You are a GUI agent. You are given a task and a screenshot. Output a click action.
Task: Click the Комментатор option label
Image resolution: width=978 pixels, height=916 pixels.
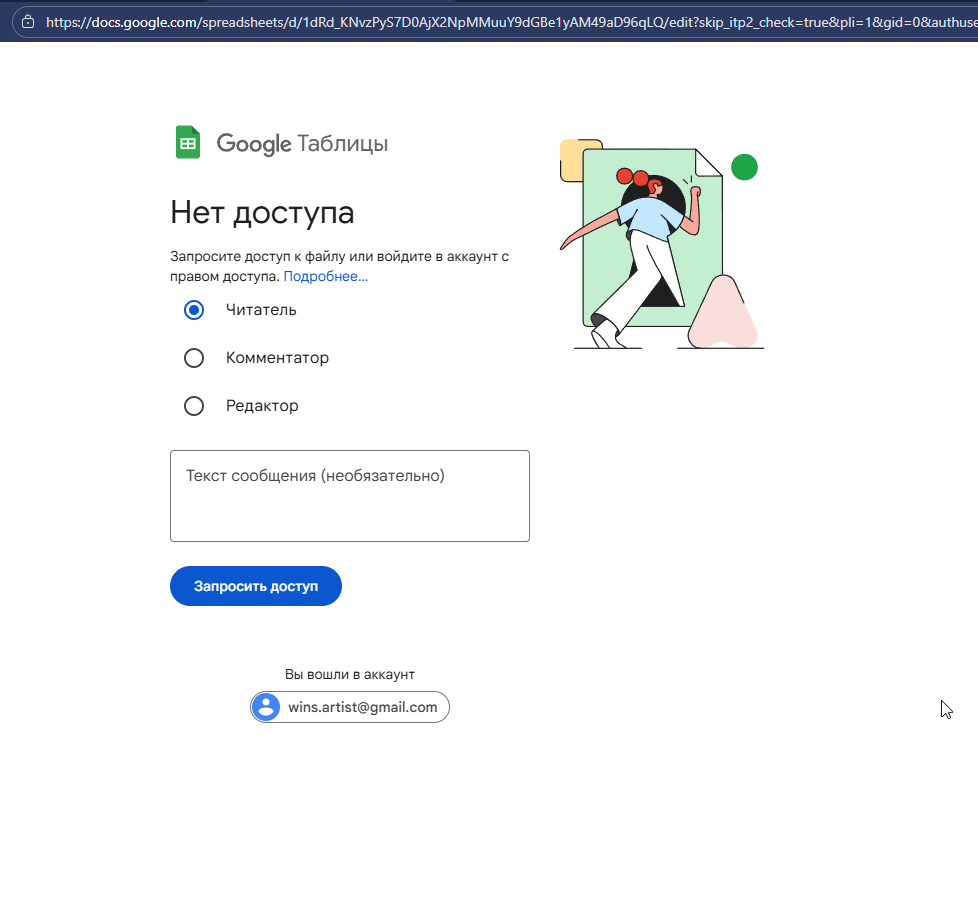tap(277, 358)
